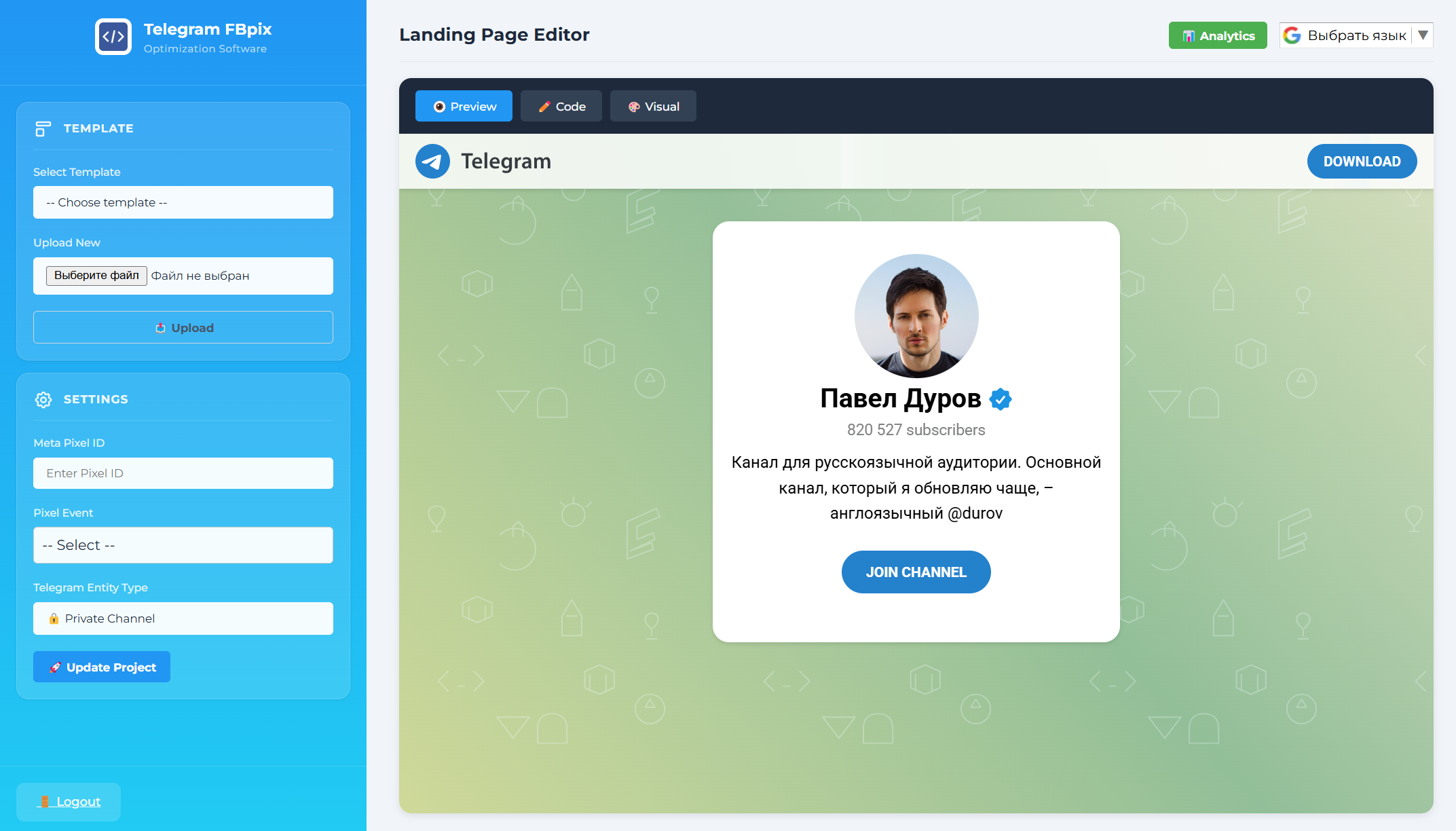The width and height of the screenshot is (1456, 831).
Task: Click the chart icon on Analytics button
Action: coord(1189,36)
